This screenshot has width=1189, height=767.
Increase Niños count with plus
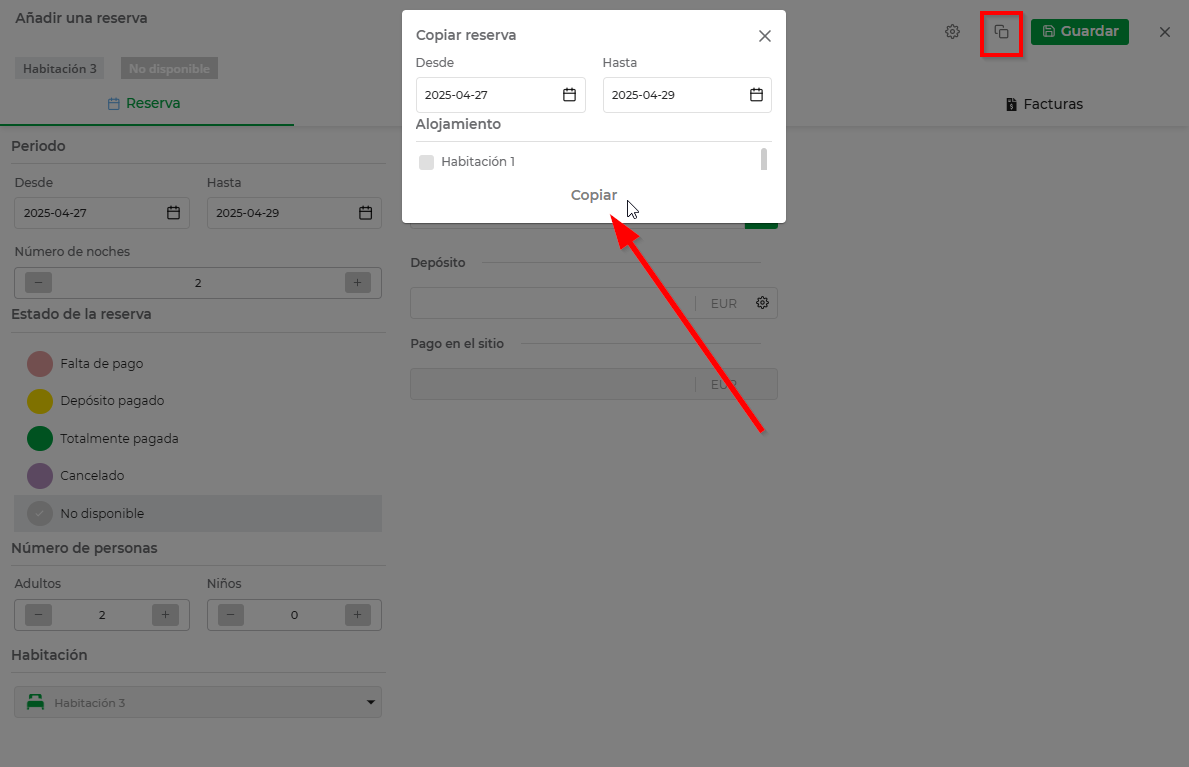(x=358, y=615)
